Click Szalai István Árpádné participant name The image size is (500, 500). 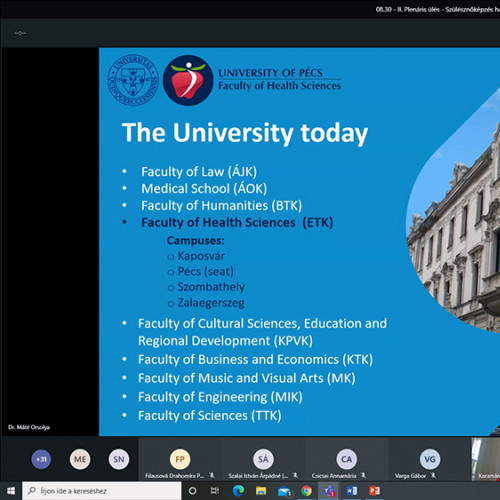258,476
